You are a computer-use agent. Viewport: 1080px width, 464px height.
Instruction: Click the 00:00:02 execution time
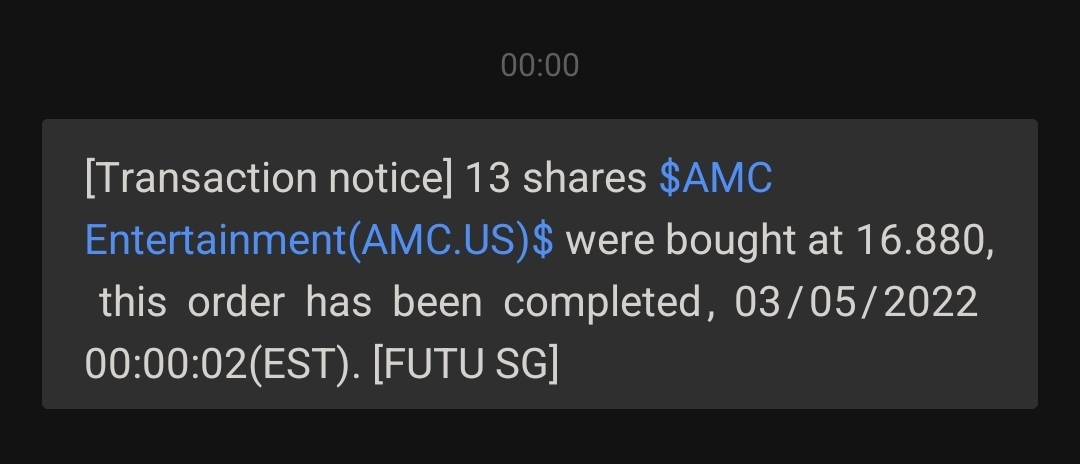click(x=165, y=362)
